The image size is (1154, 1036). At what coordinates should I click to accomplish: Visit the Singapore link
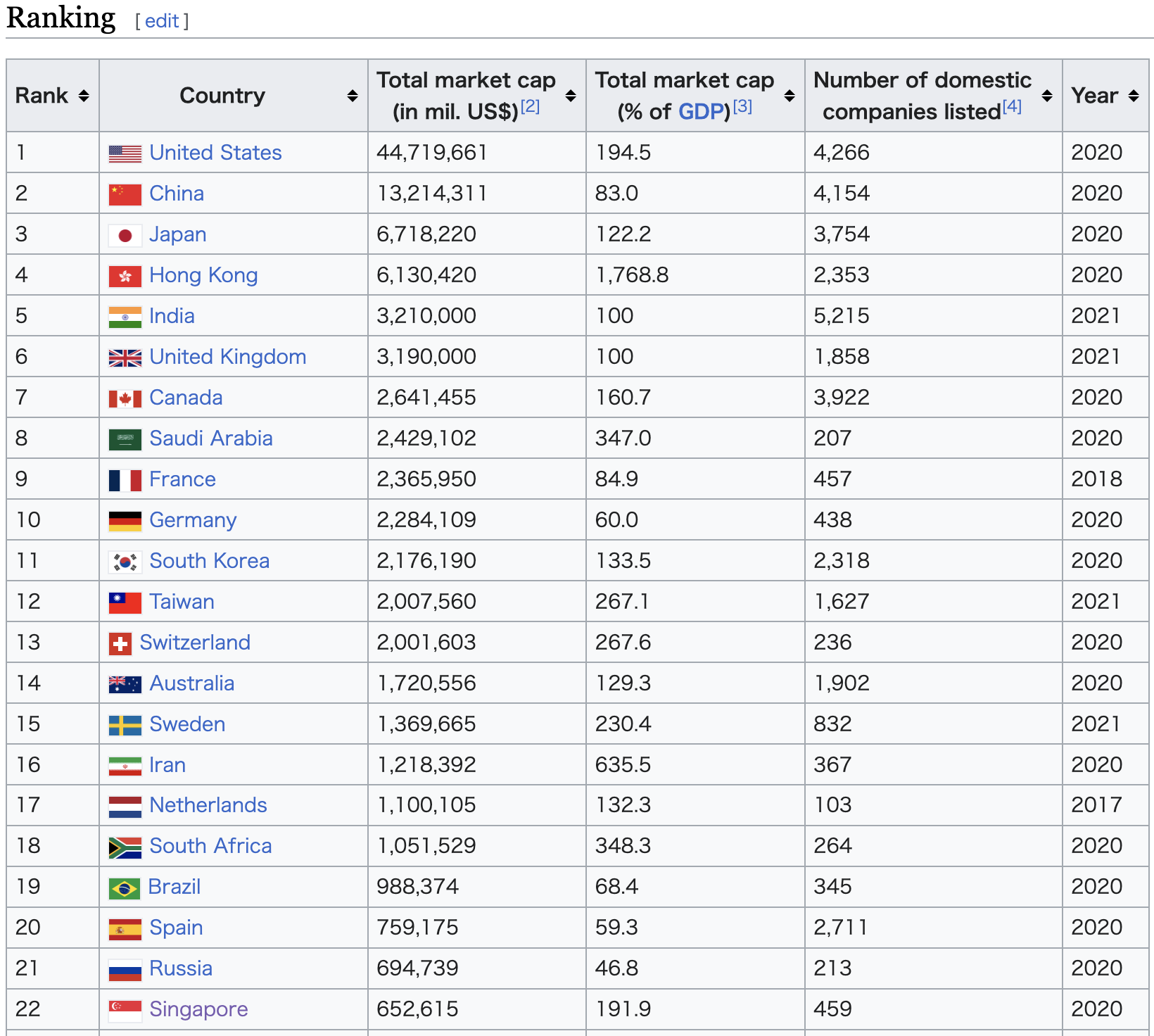tap(198, 1009)
